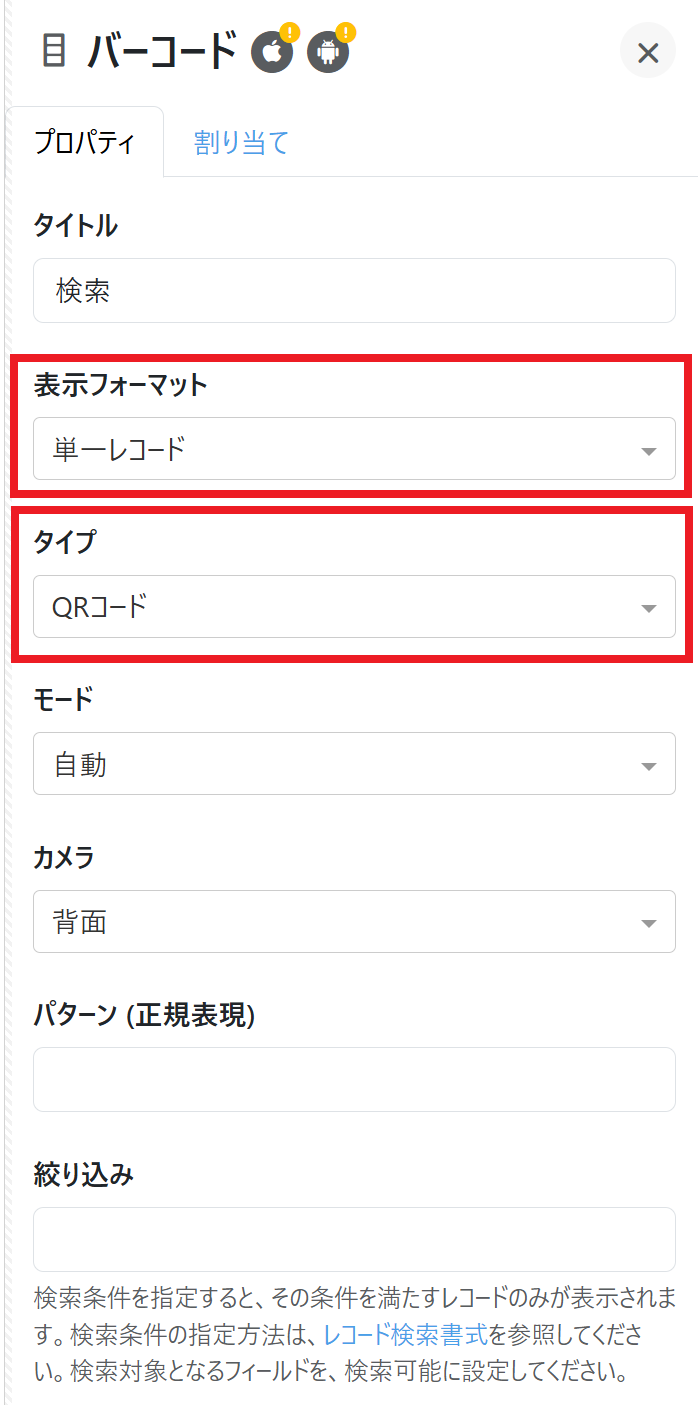
Task: Click the arrow on モード select
Action: click(x=649, y=766)
